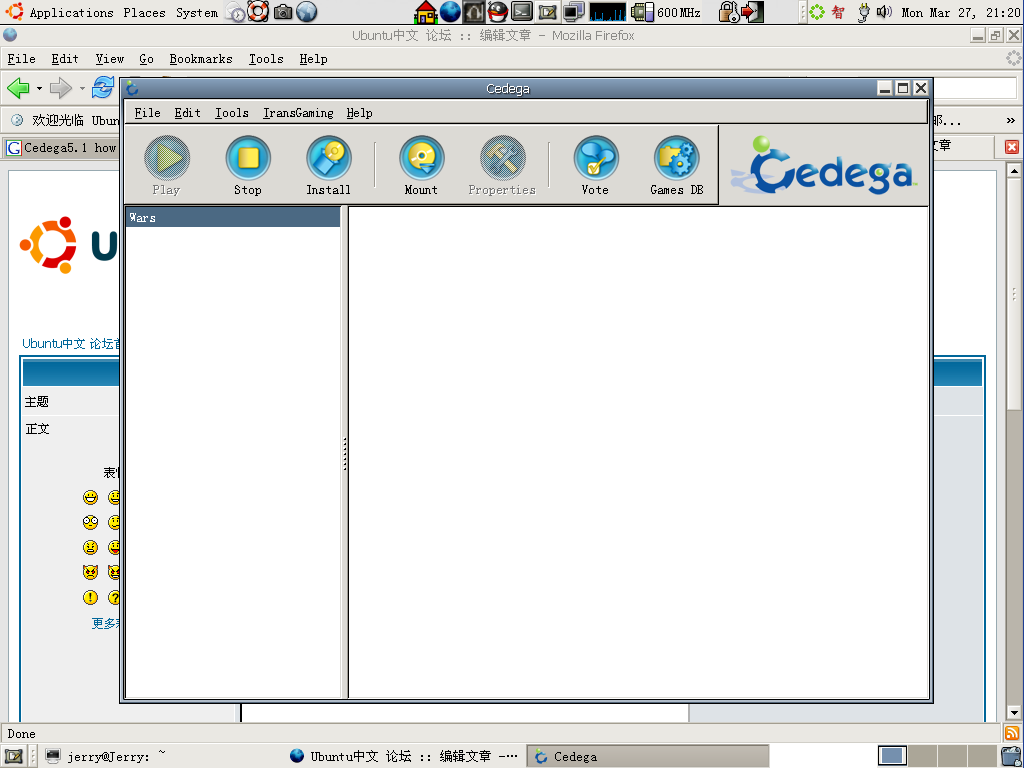Click the CPU frequency 600 MHz monitor
The width and height of the screenshot is (1024, 768).
pyautogui.click(x=666, y=12)
